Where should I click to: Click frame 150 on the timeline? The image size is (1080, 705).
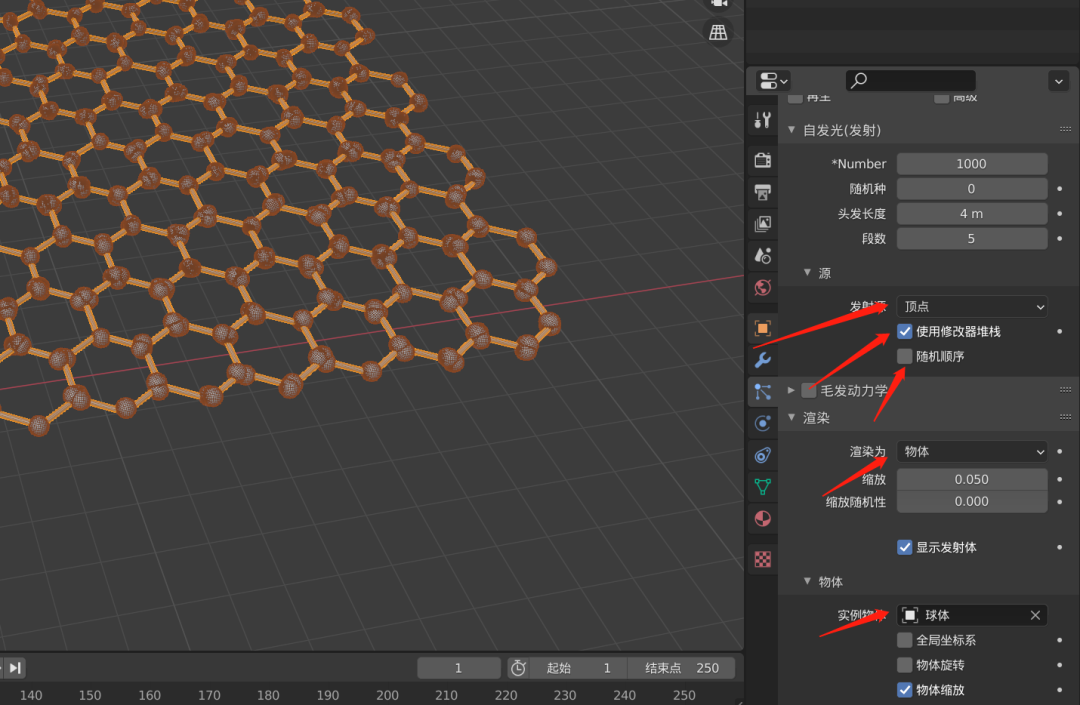pyautogui.click(x=90, y=695)
